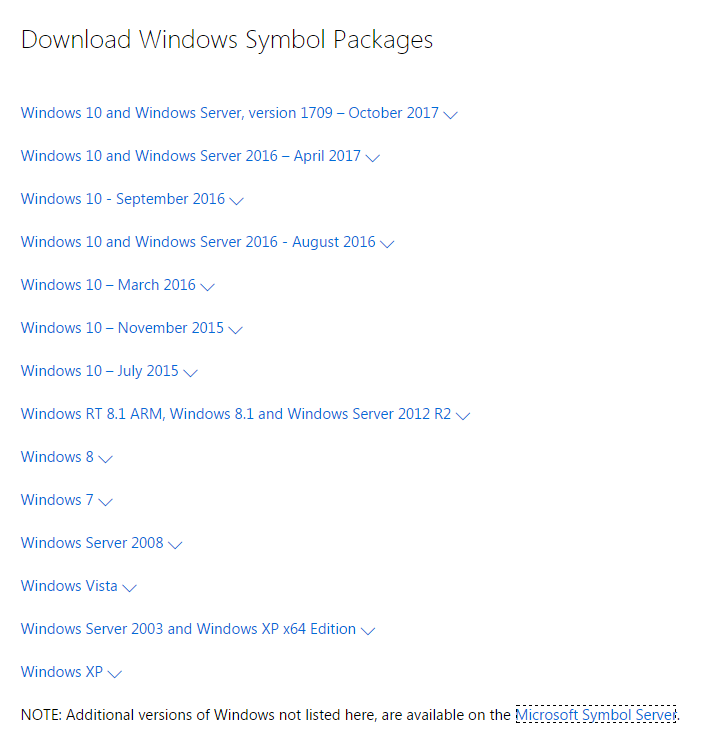This screenshot has height=739, width=703.
Task: Expand Windows 10 and Server 2016 April 2017
Action: coord(200,156)
